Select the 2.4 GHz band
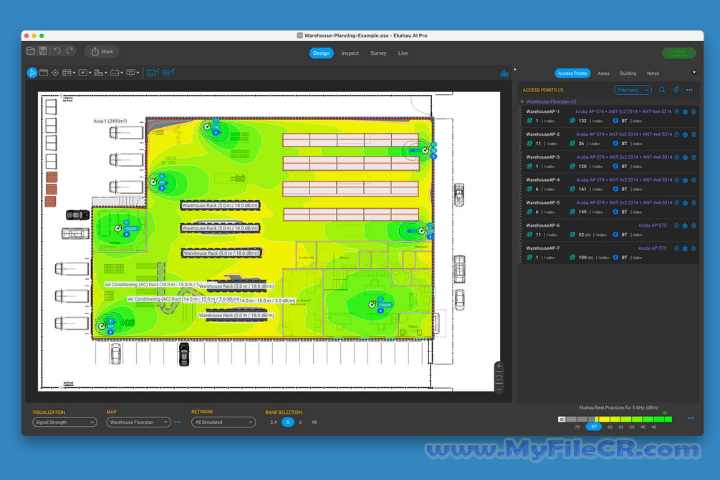Image resolution: width=720 pixels, height=480 pixels. [x=274, y=422]
